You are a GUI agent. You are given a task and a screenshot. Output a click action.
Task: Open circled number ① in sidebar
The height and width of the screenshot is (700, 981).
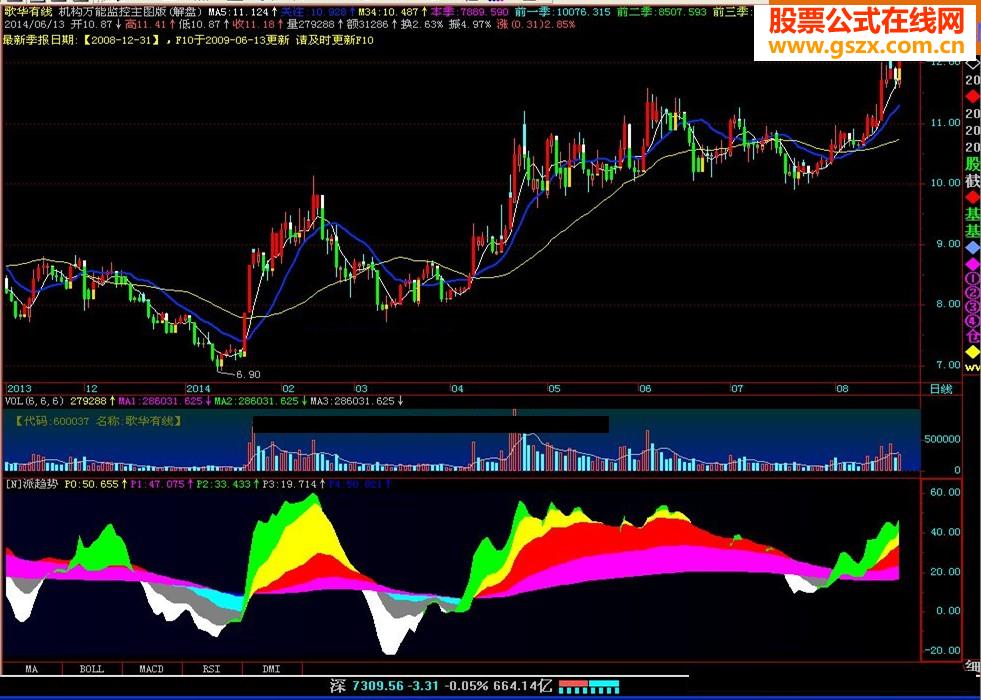pos(972,278)
